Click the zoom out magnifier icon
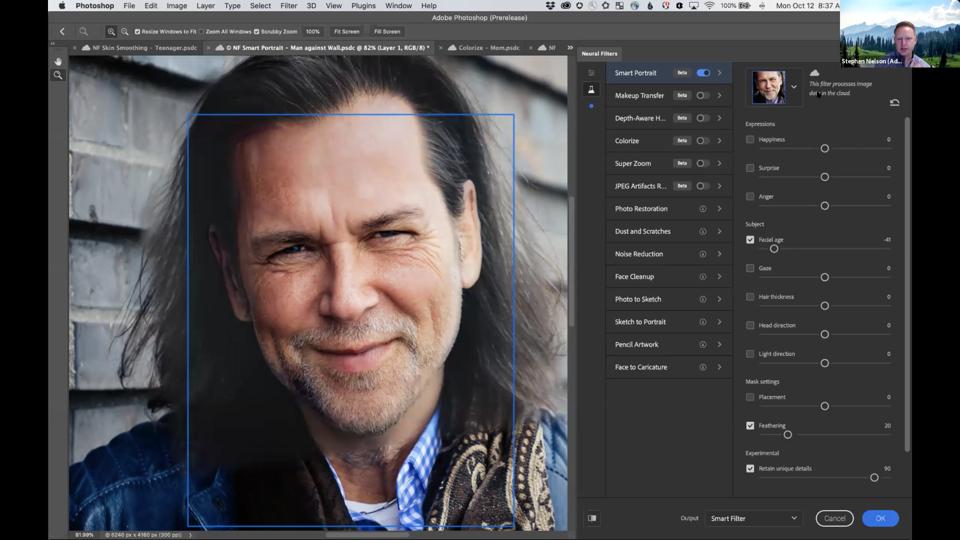Viewport: 960px width, 540px height. click(x=125, y=32)
